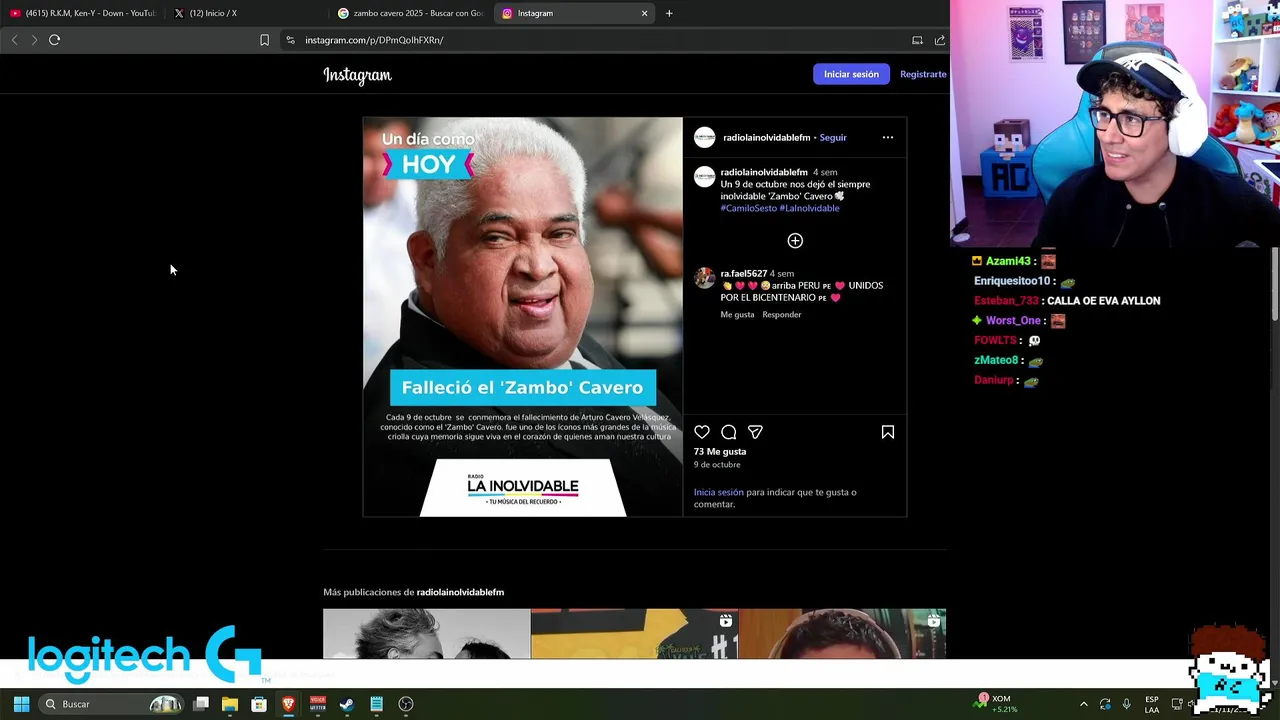Open ra.fael5627 username link
Viewport: 1280px width, 720px height.
pyautogui.click(x=744, y=273)
